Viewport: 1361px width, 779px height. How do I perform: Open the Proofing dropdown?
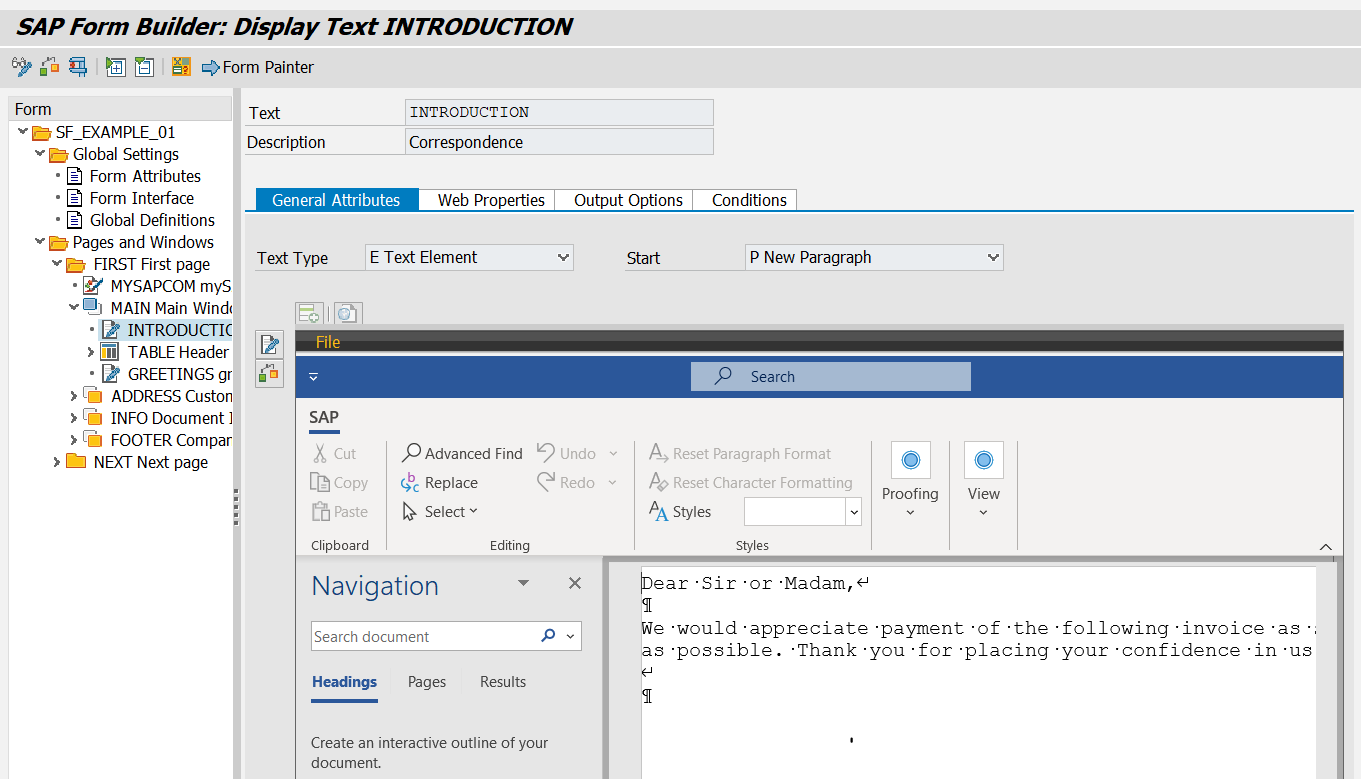(910, 512)
